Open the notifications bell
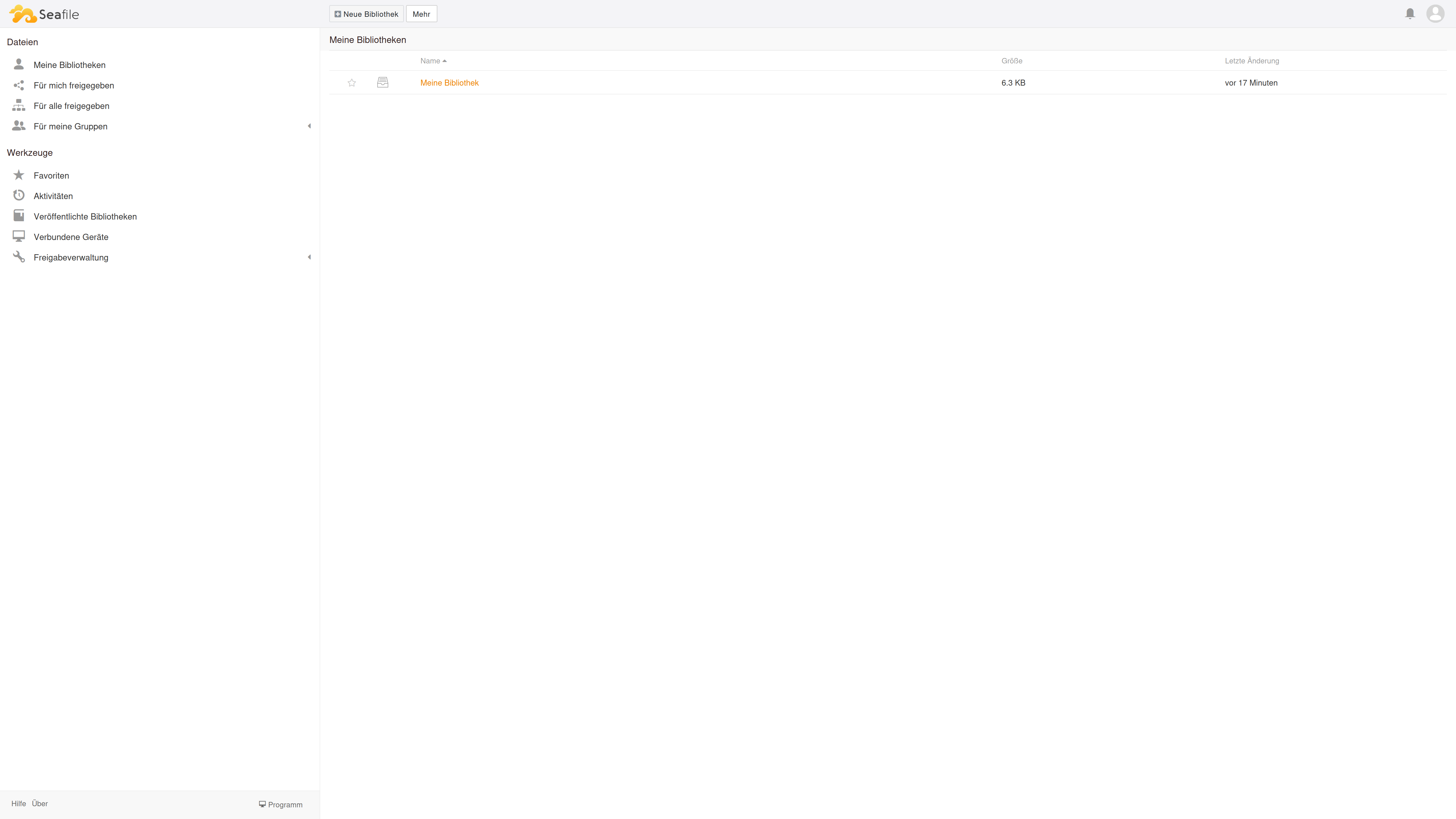Image resolution: width=1456 pixels, height=819 pixels. [x=1410, y=14]
